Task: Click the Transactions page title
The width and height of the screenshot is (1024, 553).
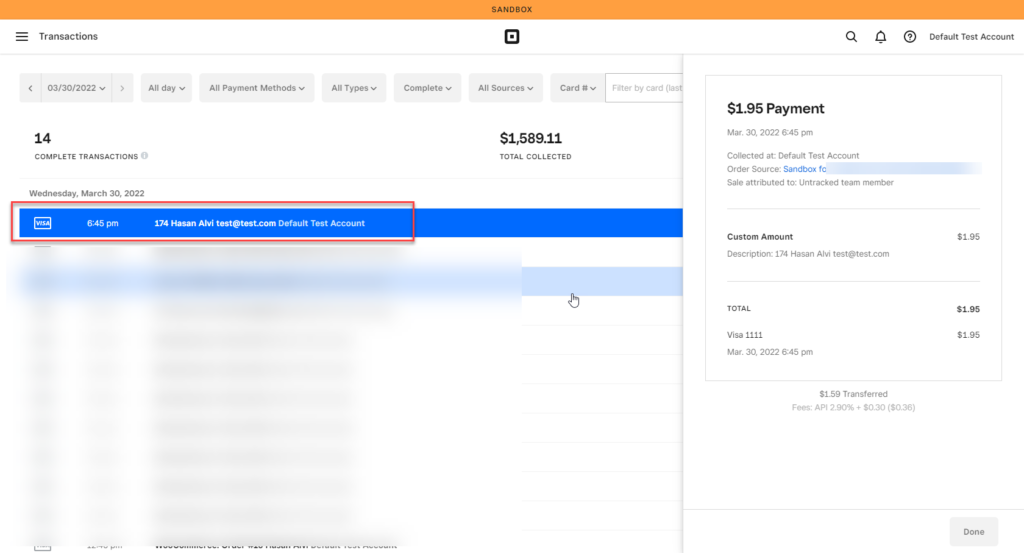Action: coord(68,37)
